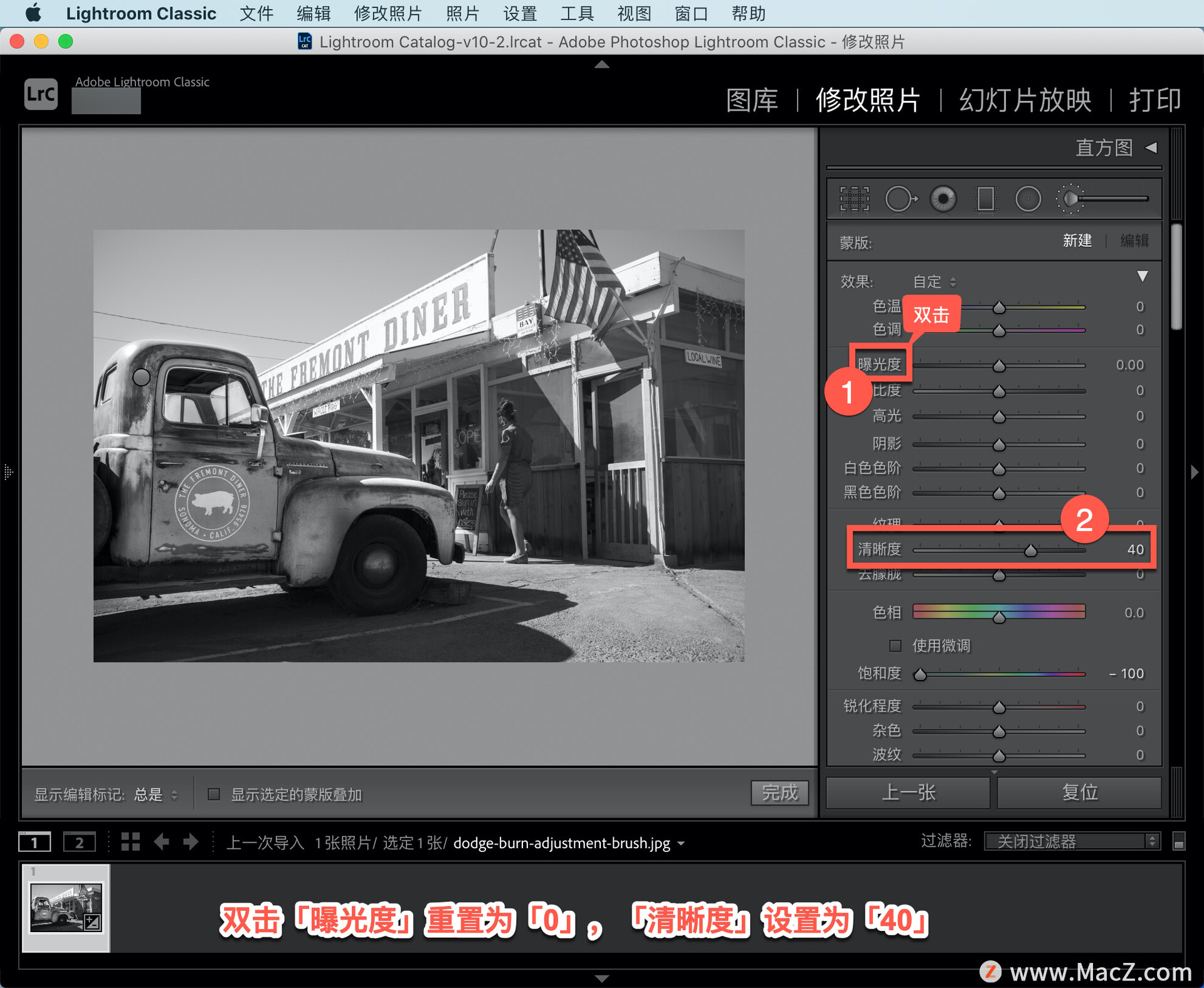1204x988 pixels.
Task: Show the left panel group
Action: (8, 472)
